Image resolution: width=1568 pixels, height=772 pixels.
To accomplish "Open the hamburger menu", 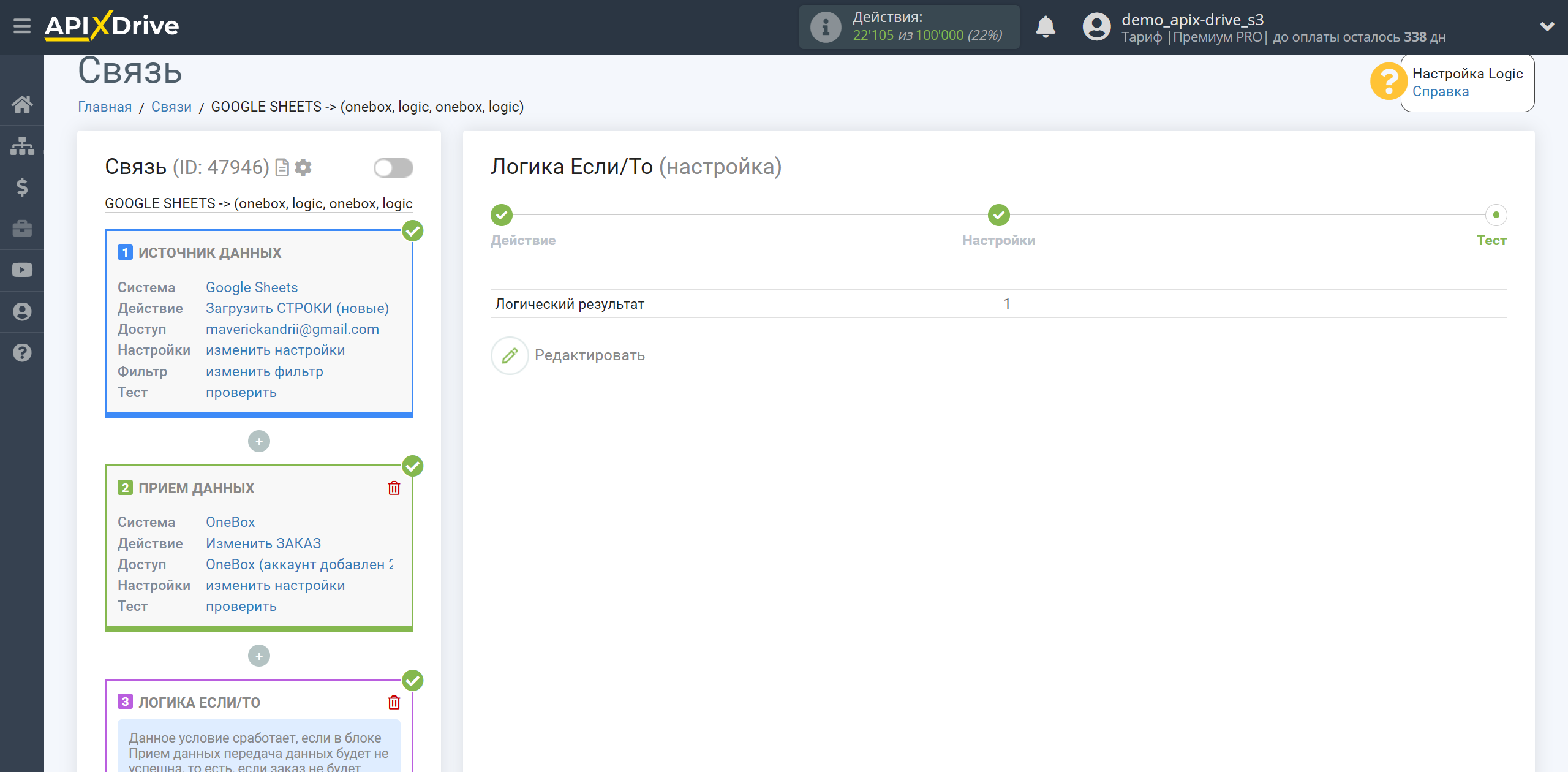I will (22, 26).
